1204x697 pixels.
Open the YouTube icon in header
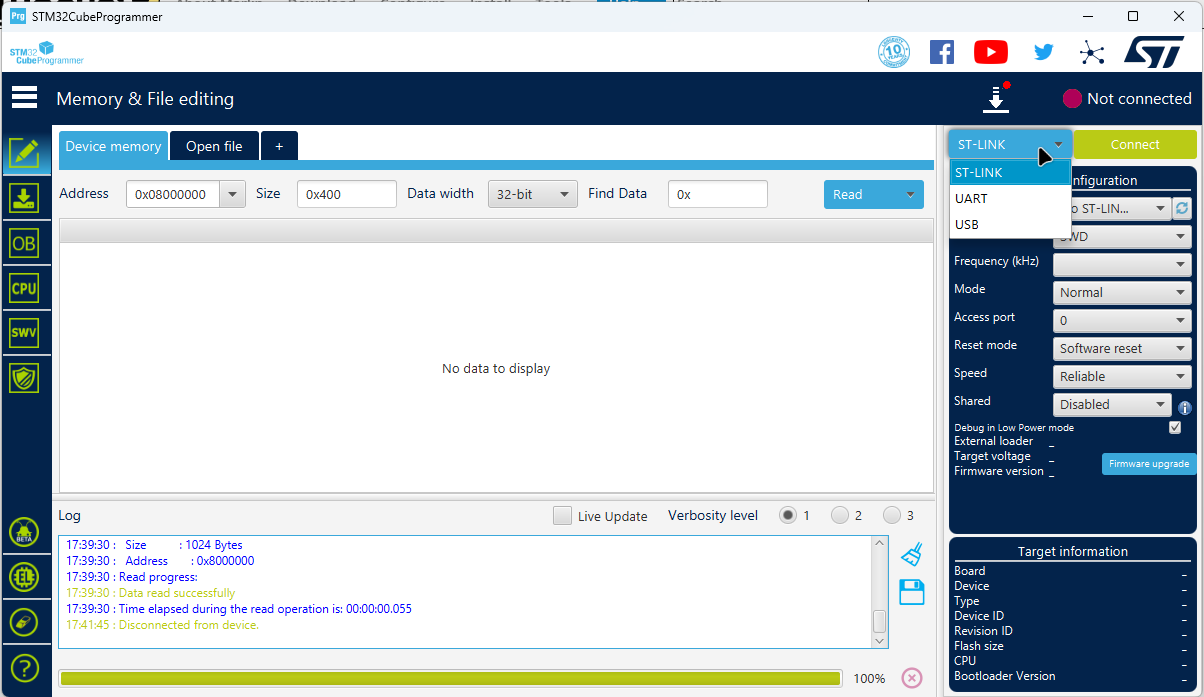click(990, 52)
